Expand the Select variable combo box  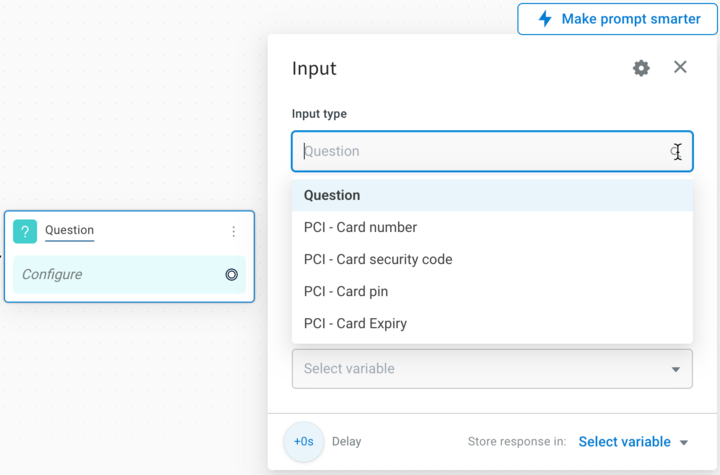point(492,369)
